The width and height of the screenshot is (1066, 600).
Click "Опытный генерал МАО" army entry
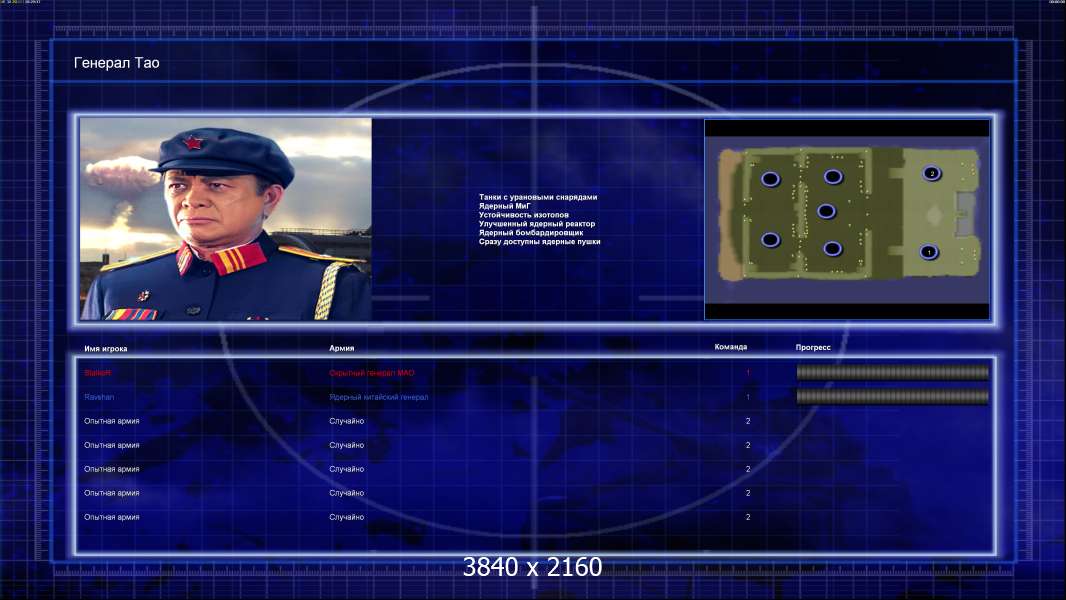(372, 373)
